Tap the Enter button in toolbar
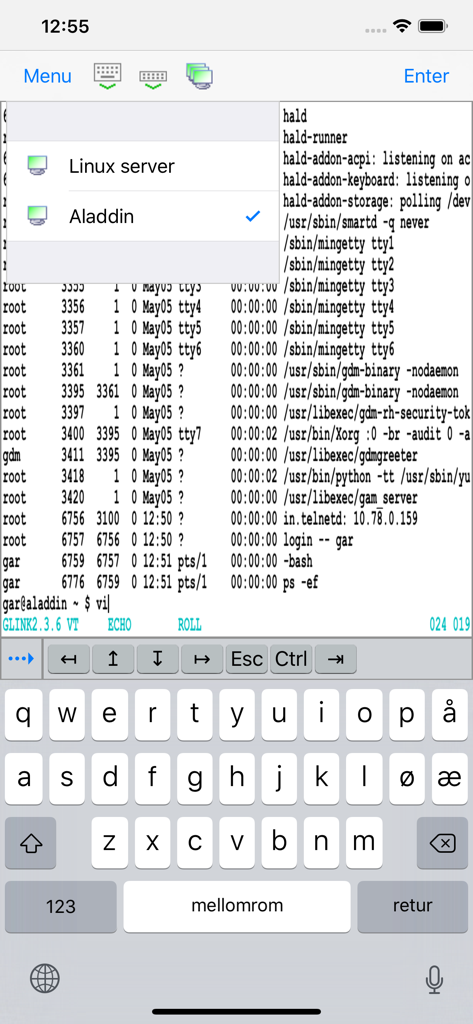Viewport: 473px width, 1024px height. click(427, 76)
